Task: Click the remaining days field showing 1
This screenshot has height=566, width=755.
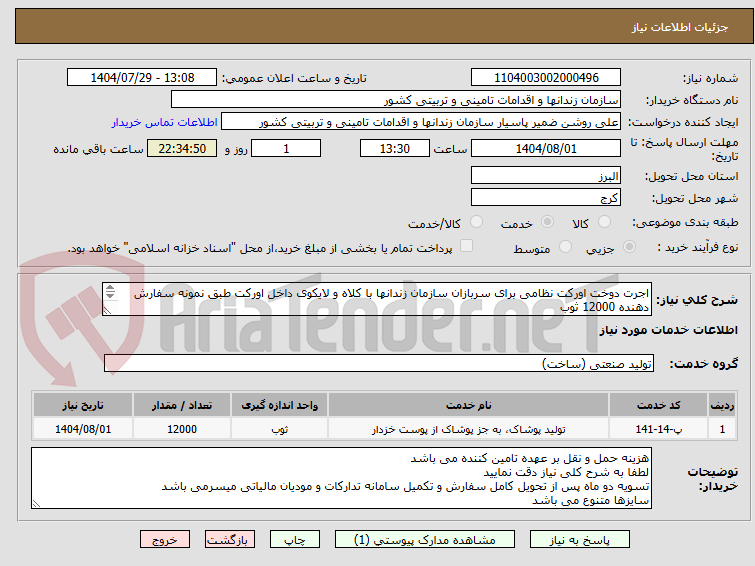Action: pos(286,148)
